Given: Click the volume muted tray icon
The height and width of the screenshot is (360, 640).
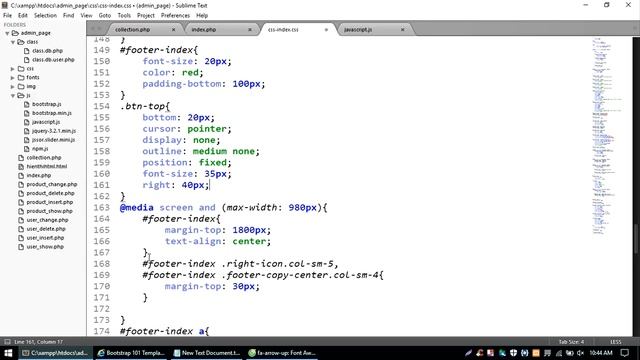Looking at the screenshot, I should [x=580, y=353].
